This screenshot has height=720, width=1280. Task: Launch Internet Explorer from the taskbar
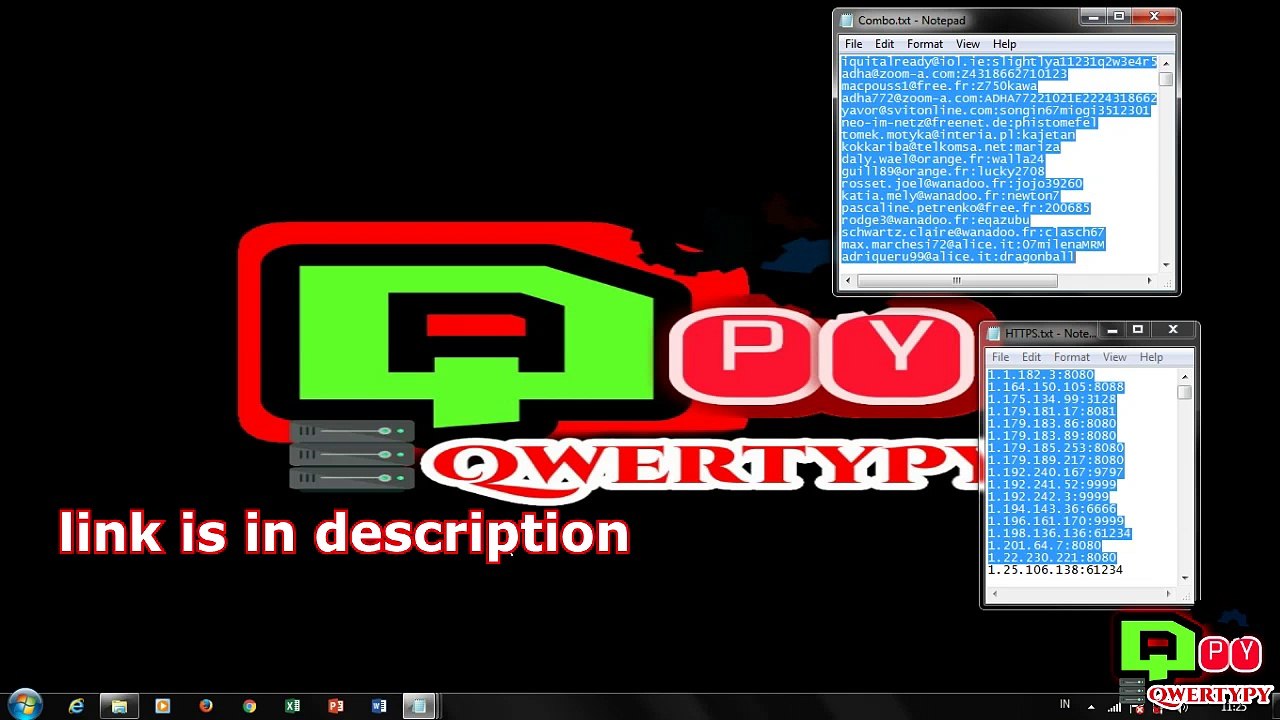76,706
